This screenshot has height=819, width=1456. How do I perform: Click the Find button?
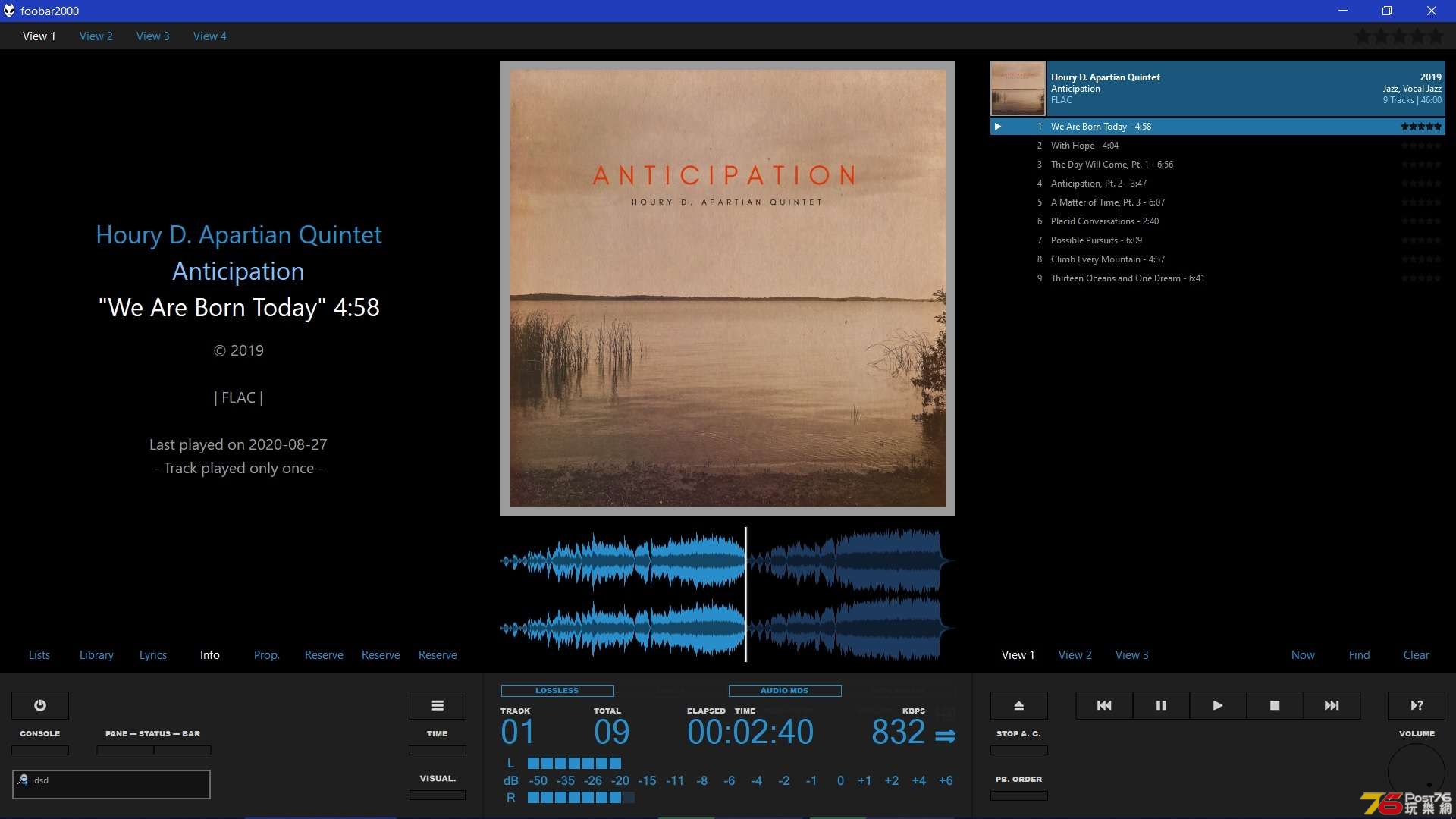(1360, 654)
